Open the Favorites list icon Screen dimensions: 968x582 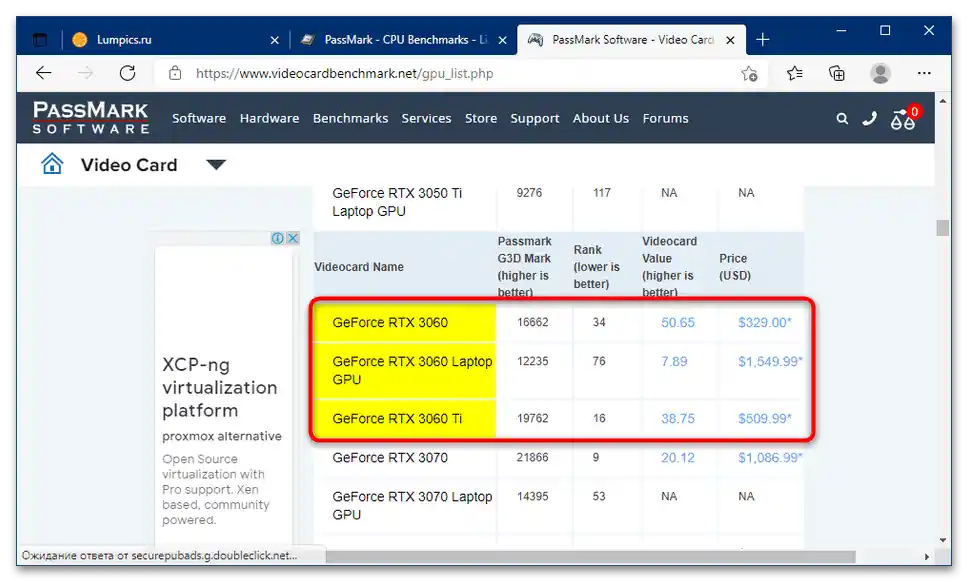[795, 74]
